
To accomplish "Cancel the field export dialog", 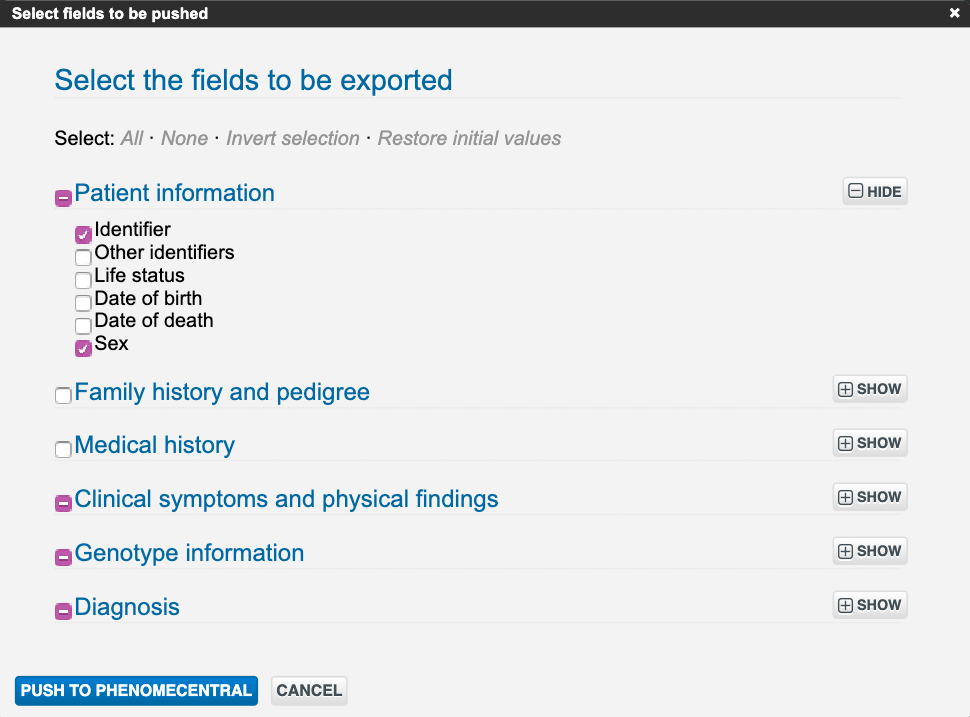I will [309, 691].
